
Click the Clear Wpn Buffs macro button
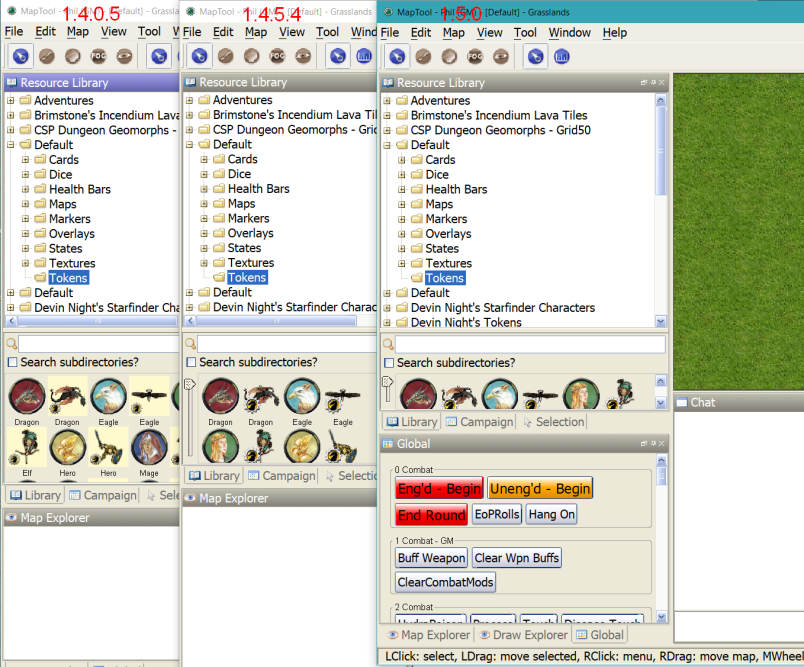516,558
